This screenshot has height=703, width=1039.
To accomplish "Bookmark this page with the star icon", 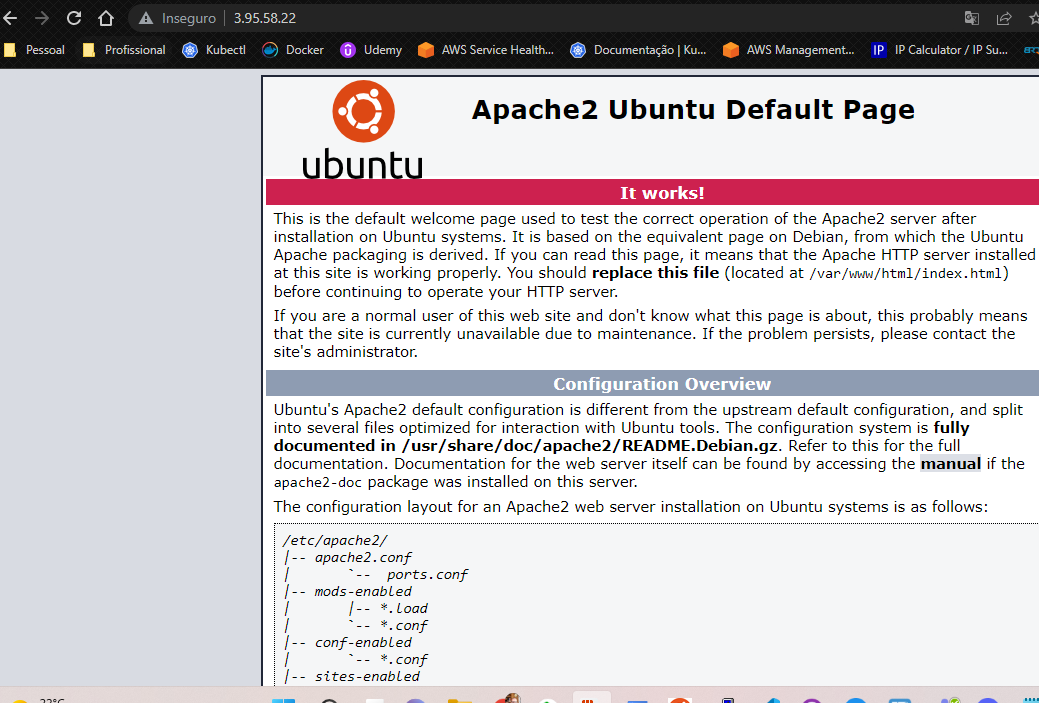I will point(1032,18).
